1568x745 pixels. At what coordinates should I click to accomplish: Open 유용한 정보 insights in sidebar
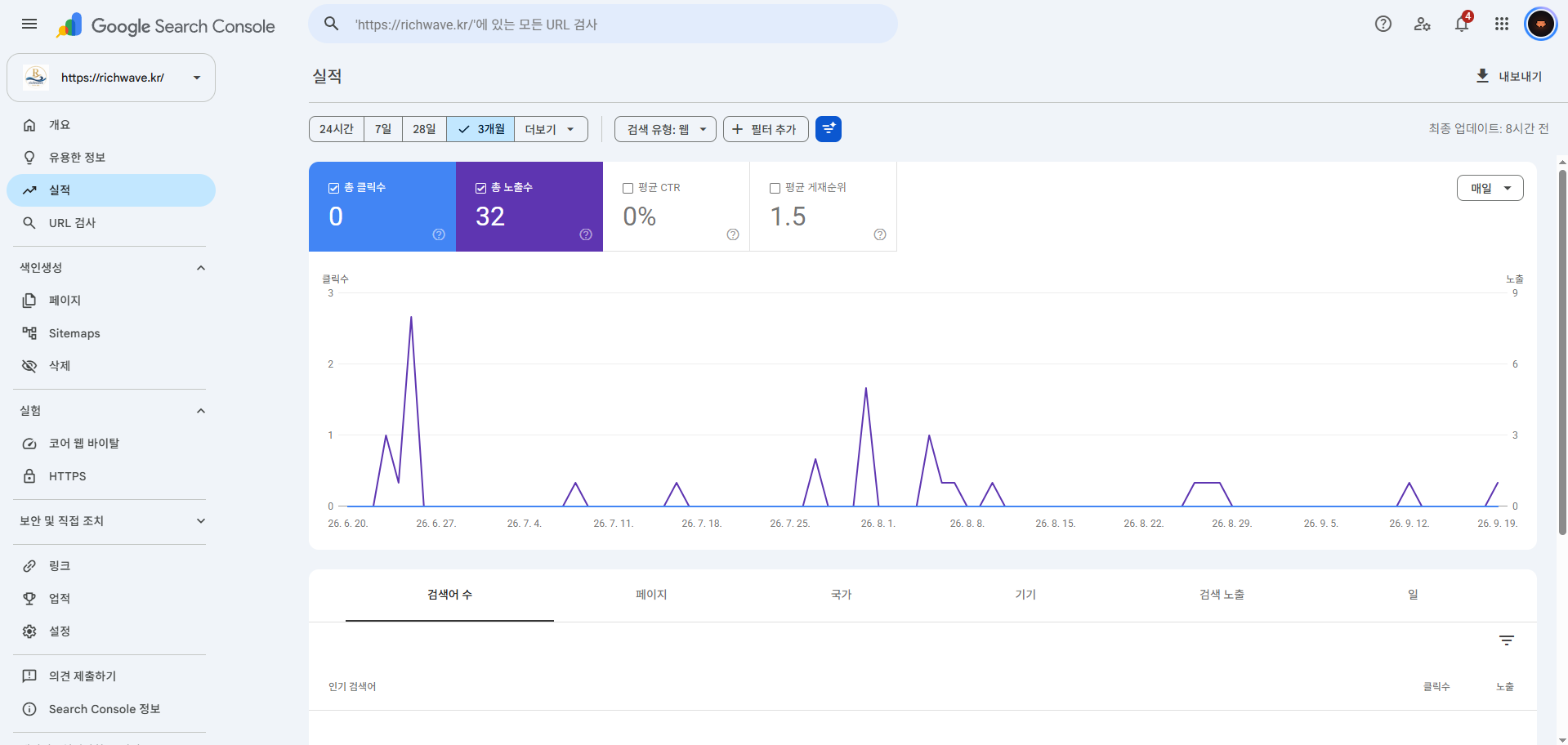tap(111, 158)
